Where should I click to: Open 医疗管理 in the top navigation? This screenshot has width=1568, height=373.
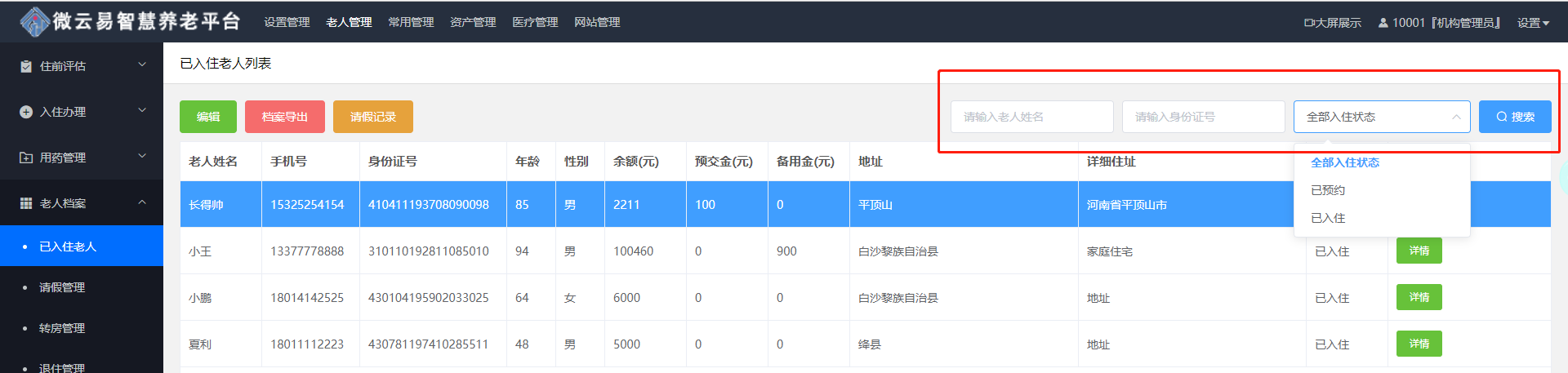coord(535,22)
